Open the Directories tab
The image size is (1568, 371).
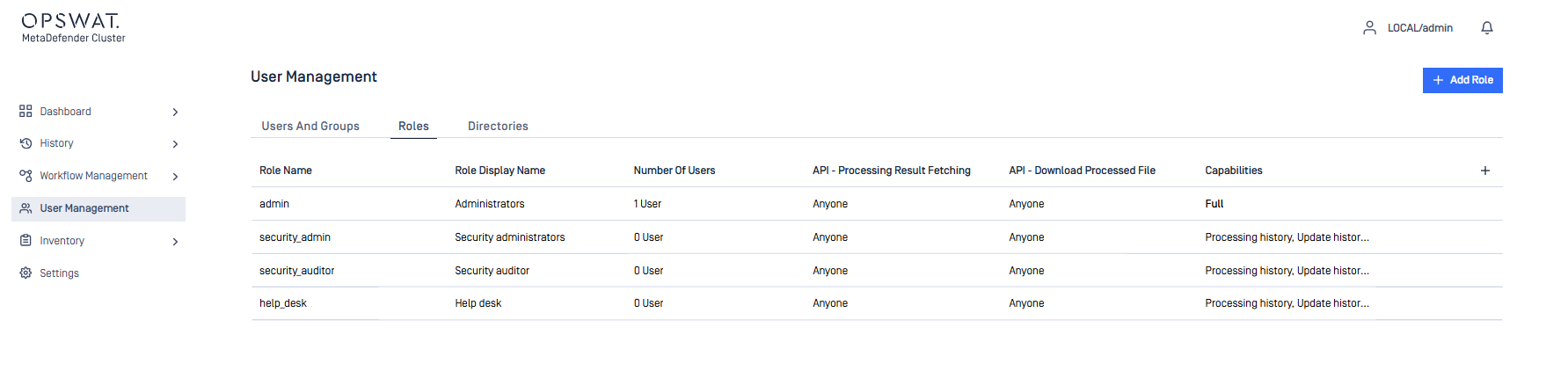(498, 127)
